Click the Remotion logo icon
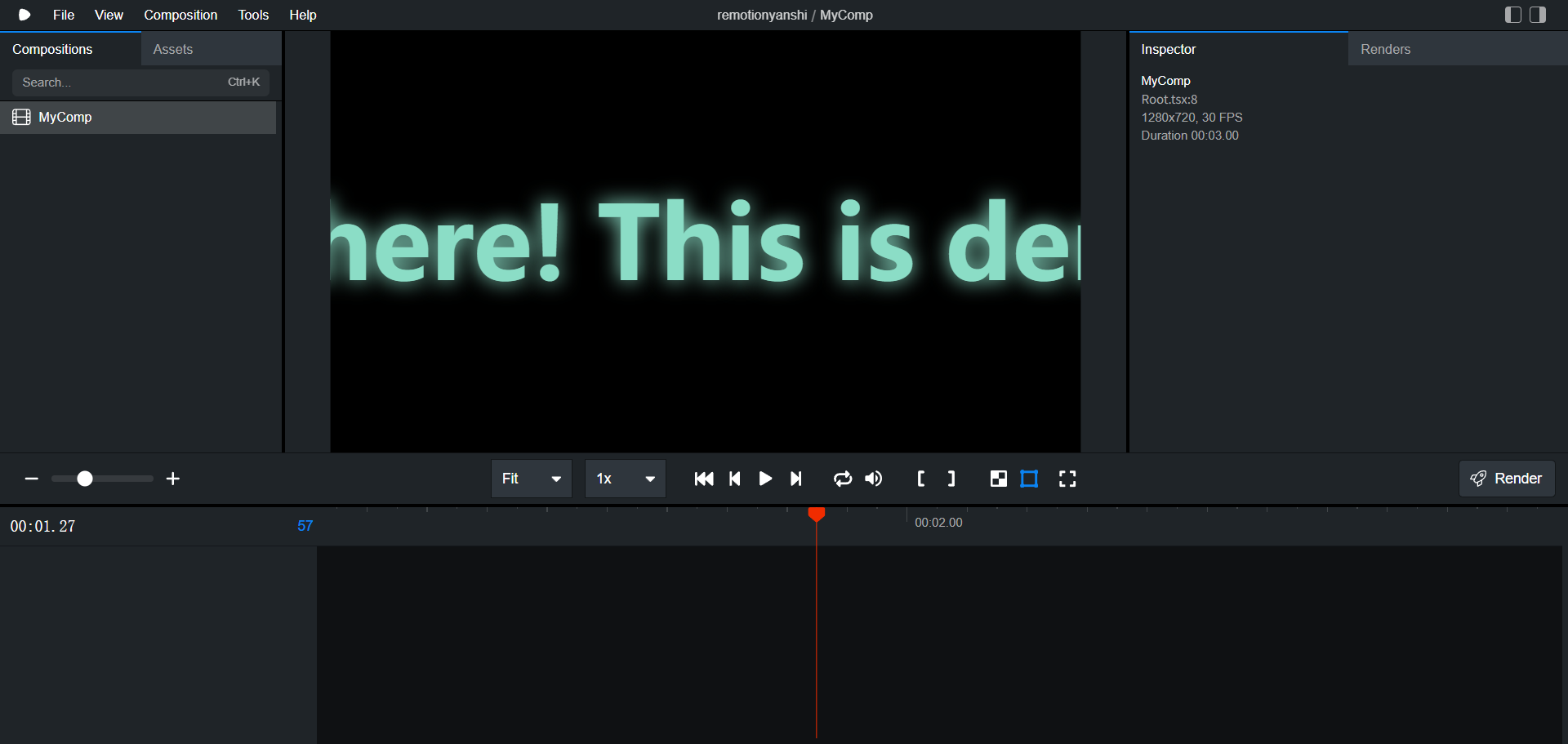This screenshot has width=1568, height=744. coord(24,15)
